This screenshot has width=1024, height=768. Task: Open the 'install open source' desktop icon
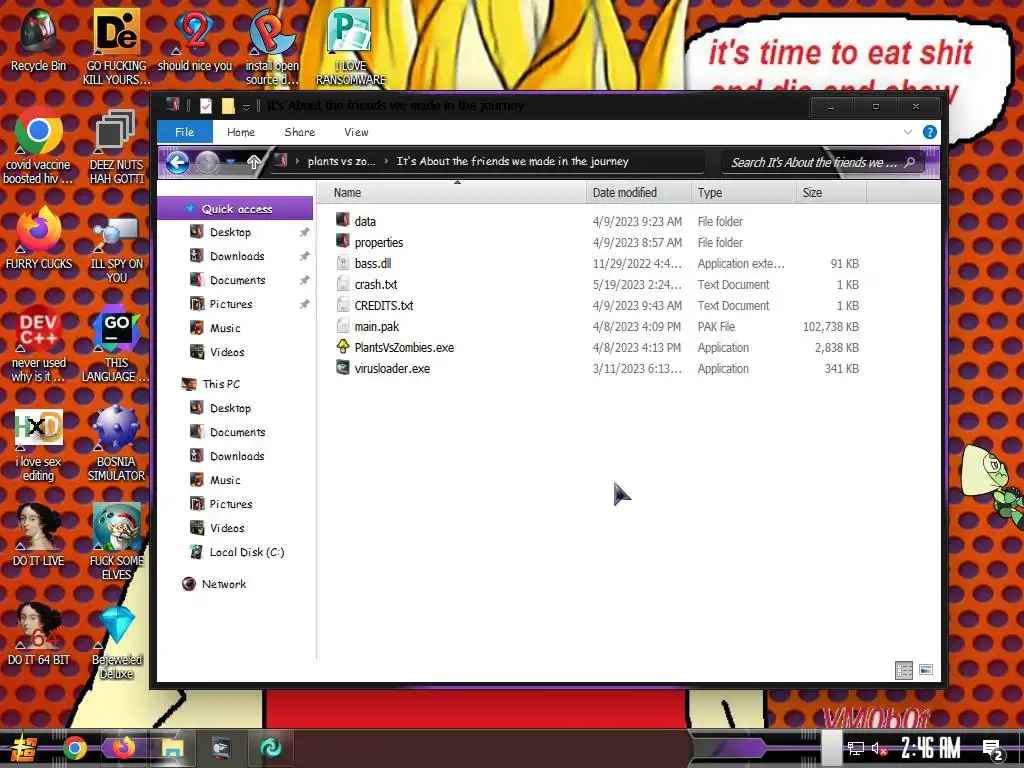(x=272, y=46)
